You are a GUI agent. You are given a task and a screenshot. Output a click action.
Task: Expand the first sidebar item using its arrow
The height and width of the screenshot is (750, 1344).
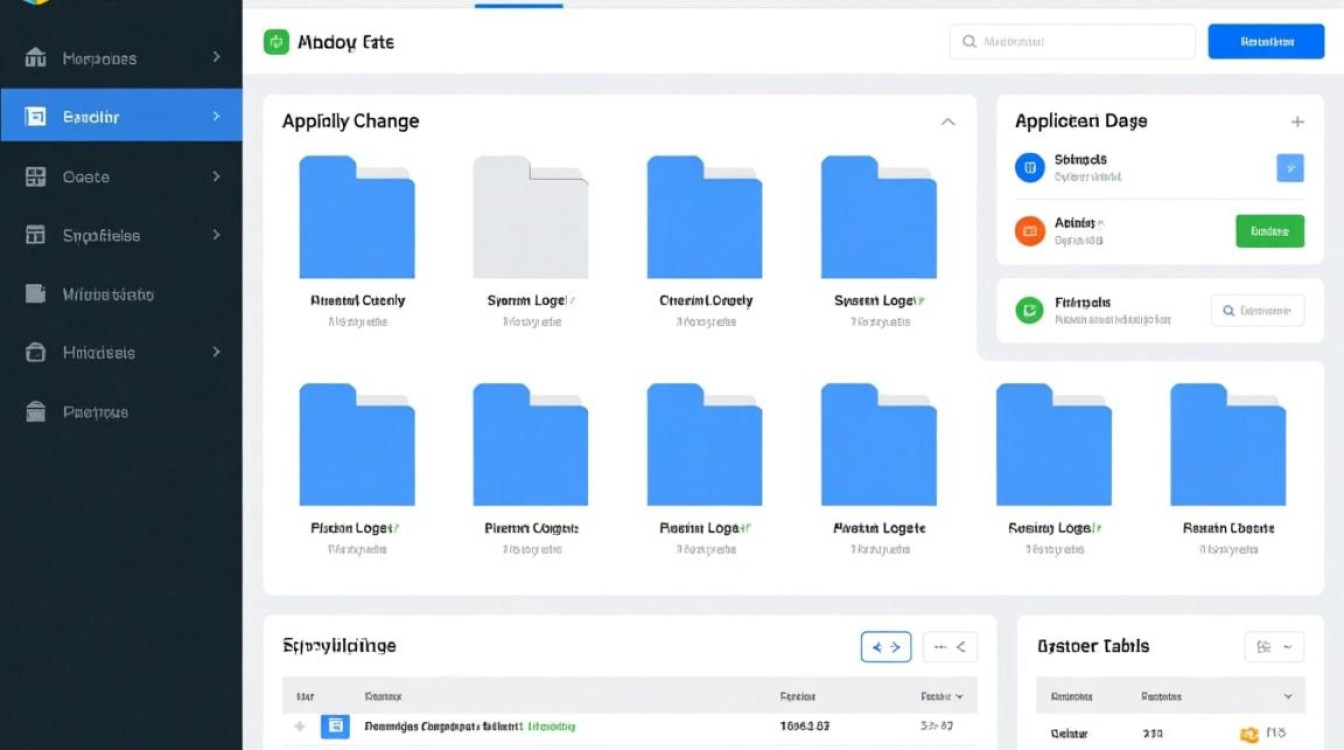(x=216, y=58)
